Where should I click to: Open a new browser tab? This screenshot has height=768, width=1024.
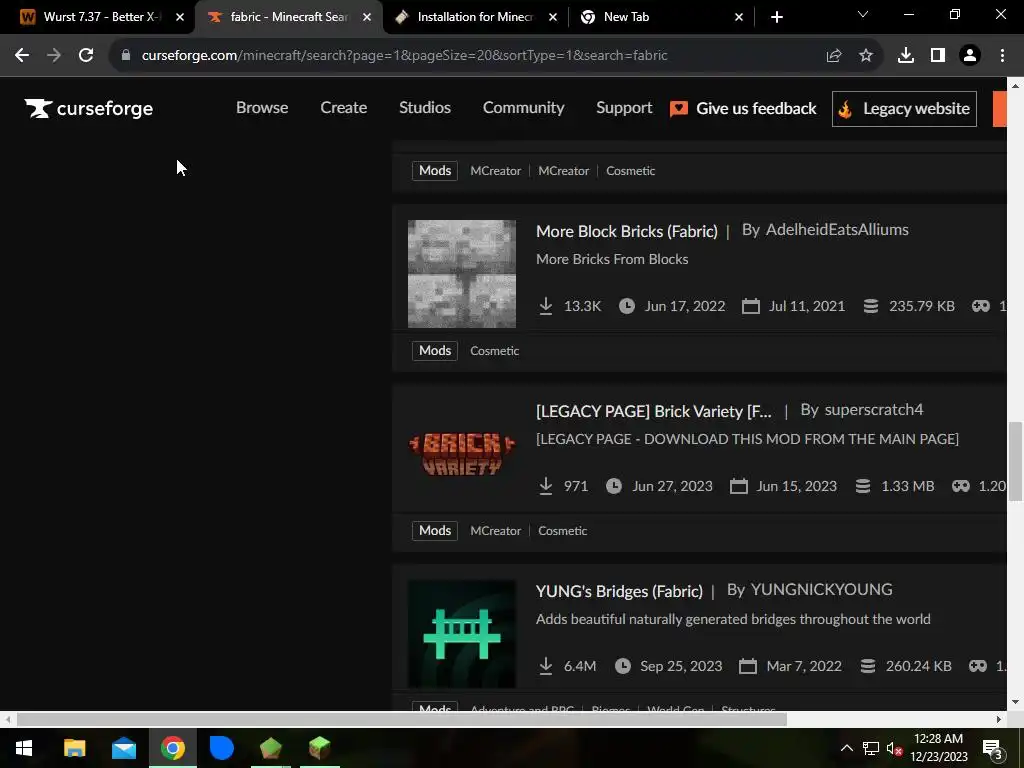[x=776, y=17]
